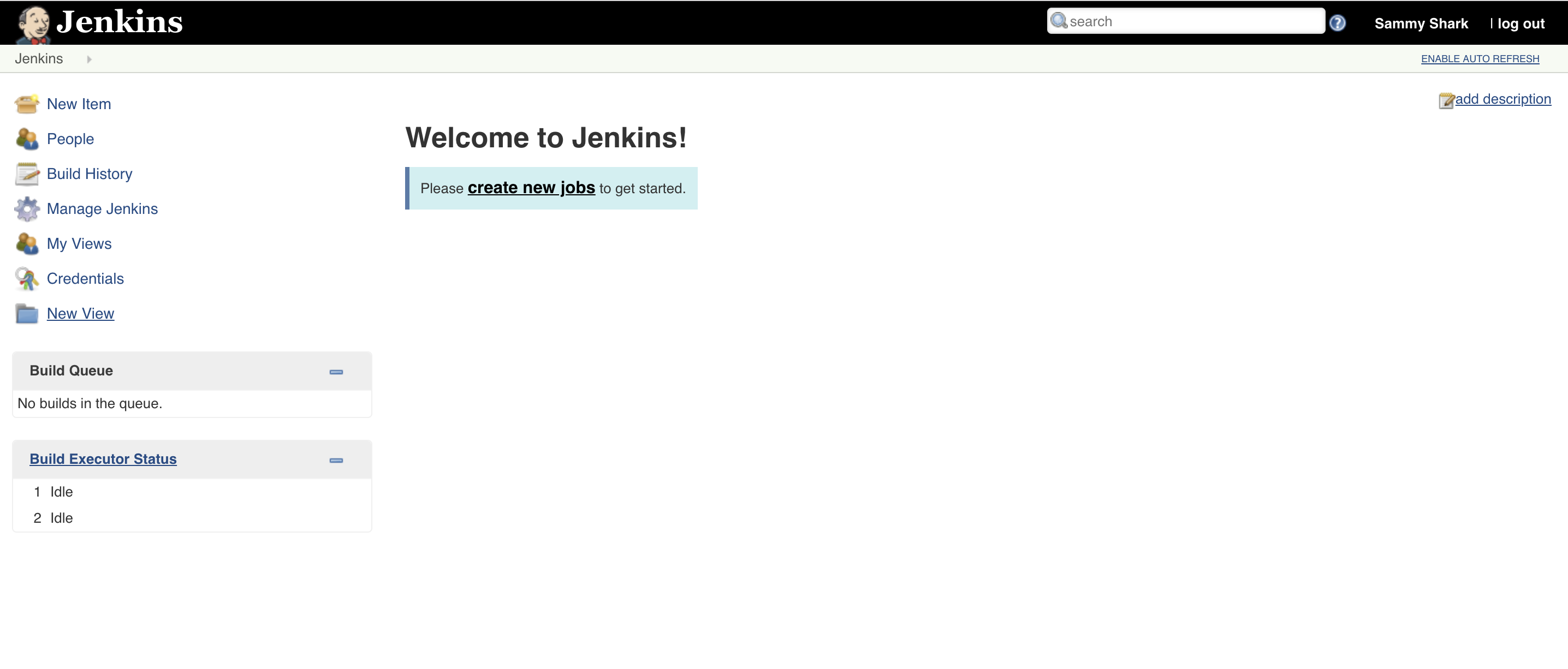Toggle the Build Executor Status collapse
Image resolution: width=1568 pixels, height=669 pixels.
tap(337, 460)
